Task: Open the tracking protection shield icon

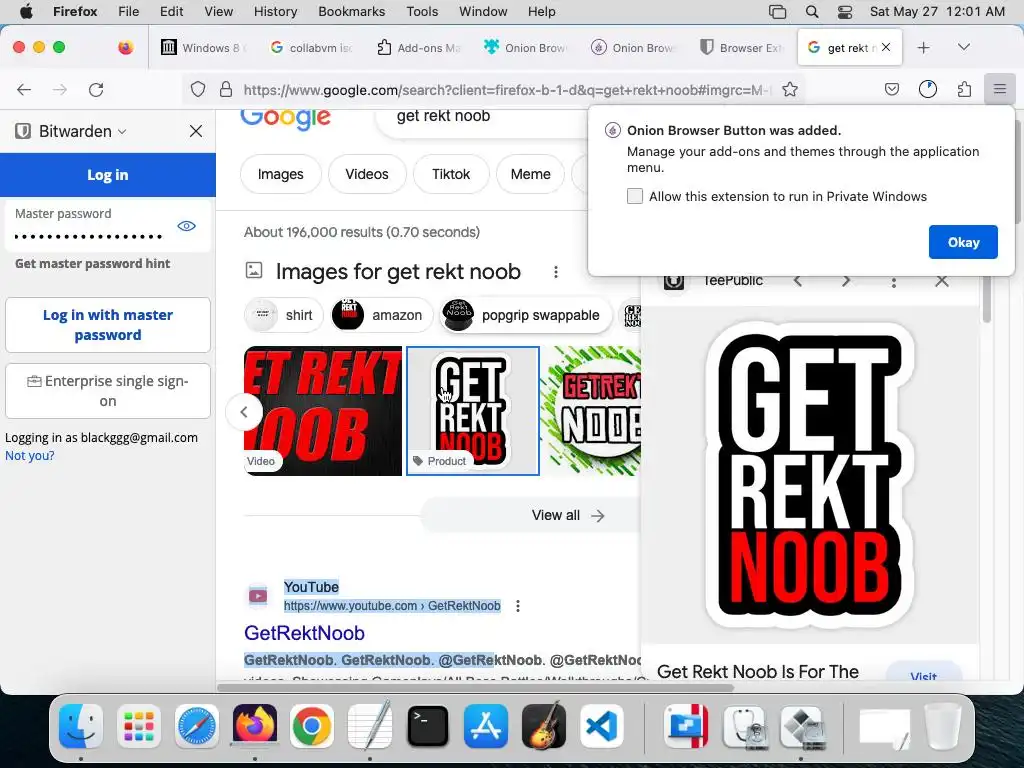Action: click(x=198, y=89)
